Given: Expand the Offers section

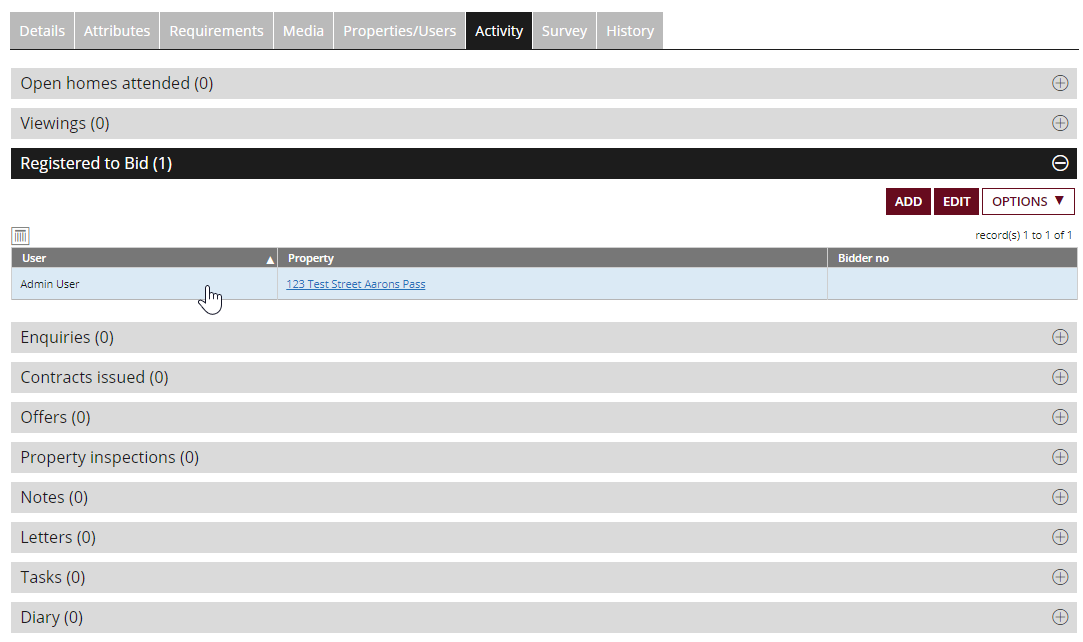Looking at the screenshot, I should (1060, 417).
